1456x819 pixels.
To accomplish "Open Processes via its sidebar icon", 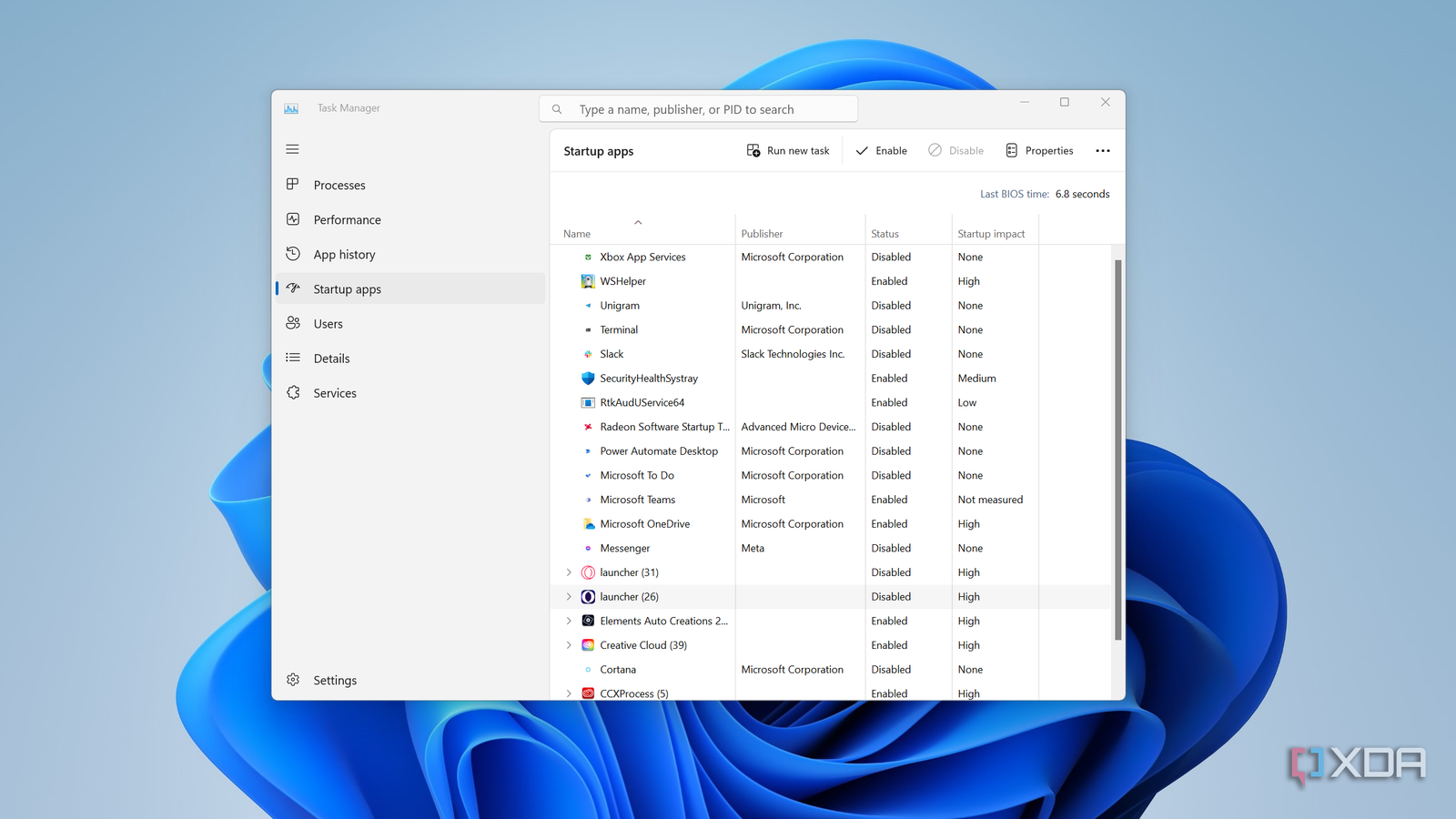I will (292, 185).
